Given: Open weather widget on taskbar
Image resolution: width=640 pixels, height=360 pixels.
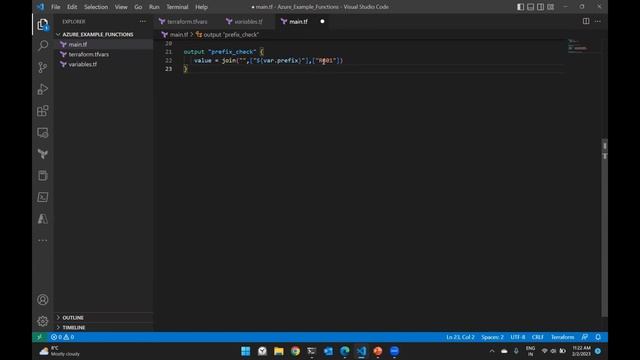Looking at the screenshot, I should pos(60,351).
